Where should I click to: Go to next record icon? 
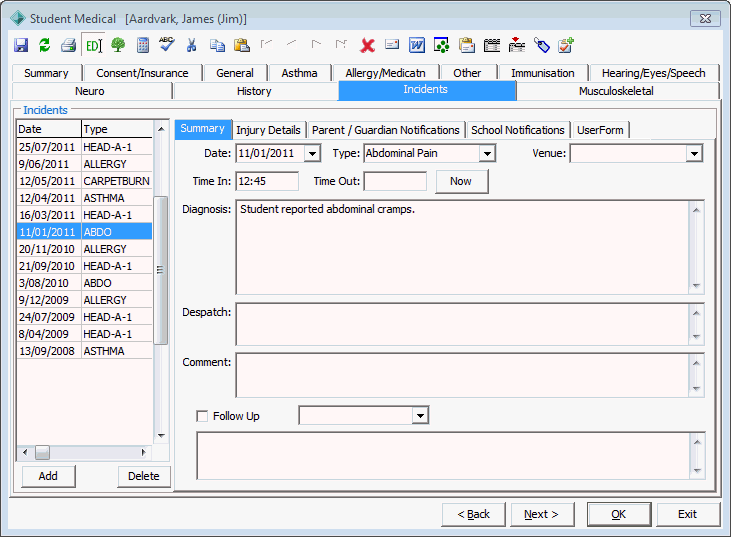pos(316,44)
